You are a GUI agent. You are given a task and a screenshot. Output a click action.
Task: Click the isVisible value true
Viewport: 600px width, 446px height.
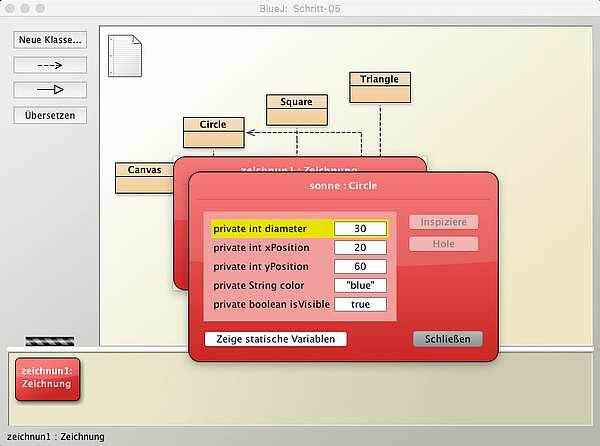tap(360, 305)
